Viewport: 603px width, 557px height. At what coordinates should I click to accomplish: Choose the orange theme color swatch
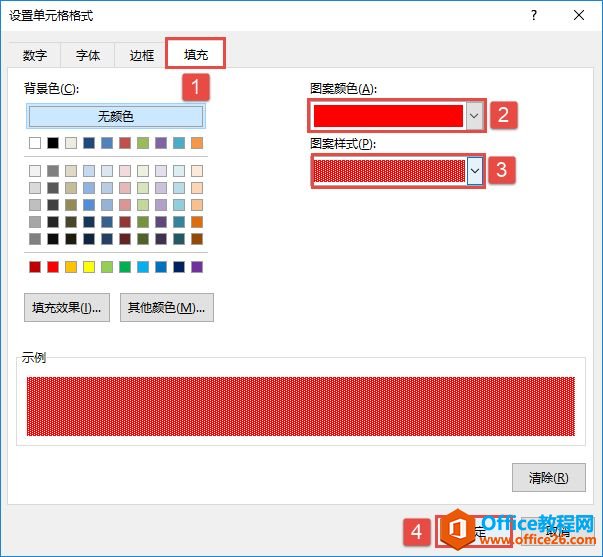click(x=197, y=143)
